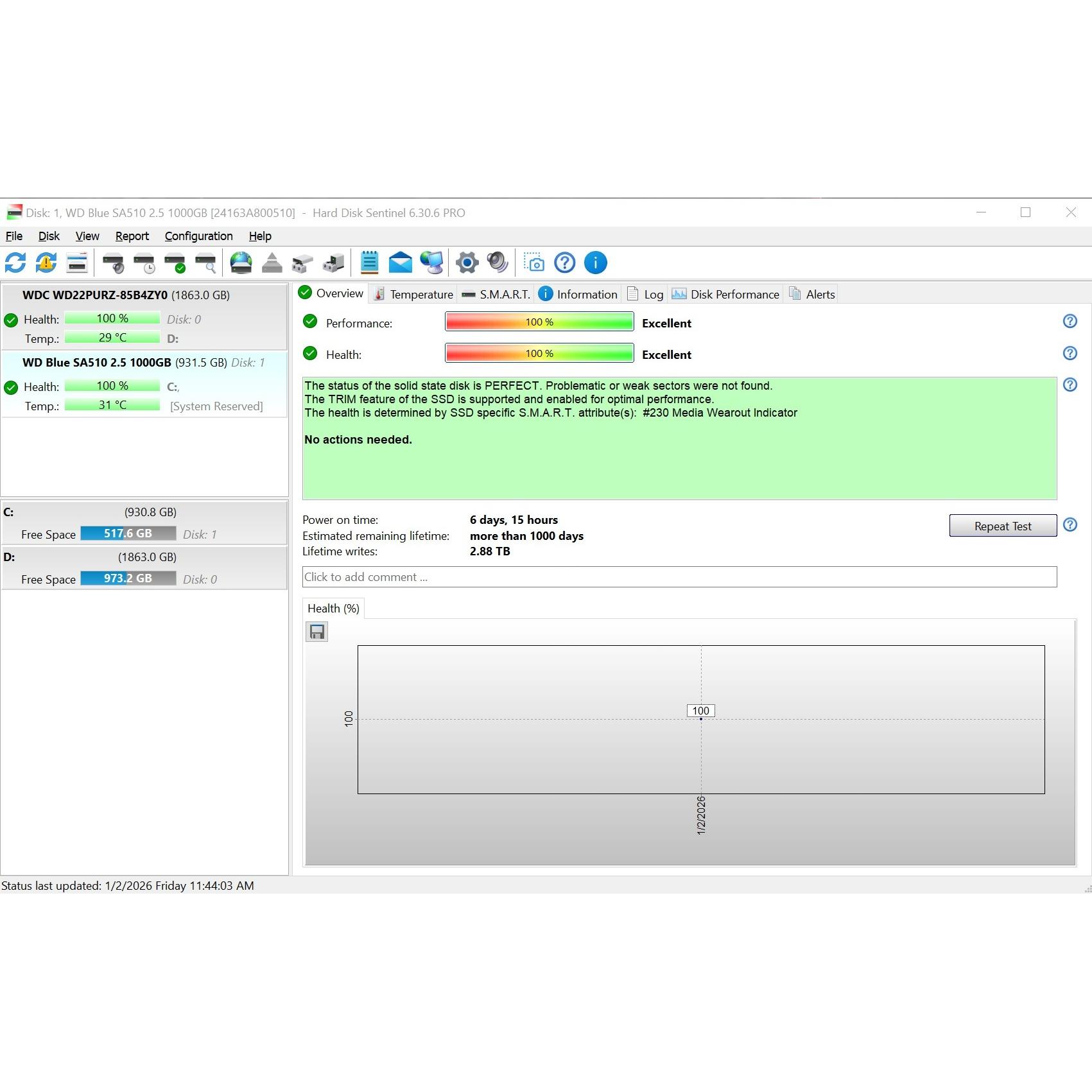Image resolution: width=1092 pixels, height=1092 pixels.
Task: Click the disk with green checkmark icon
Action: [175, 263]
